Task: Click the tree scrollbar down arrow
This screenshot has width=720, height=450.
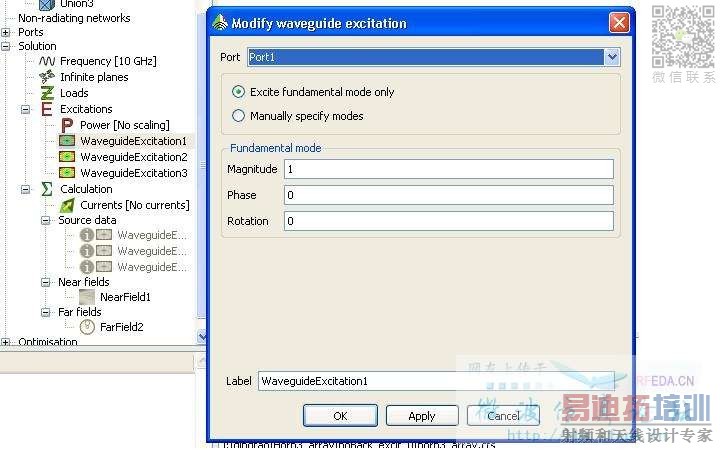Action: click(x=202, y=337)
